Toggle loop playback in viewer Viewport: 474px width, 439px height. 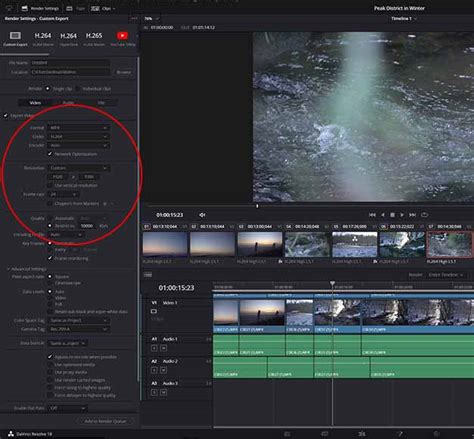point(424,215)
